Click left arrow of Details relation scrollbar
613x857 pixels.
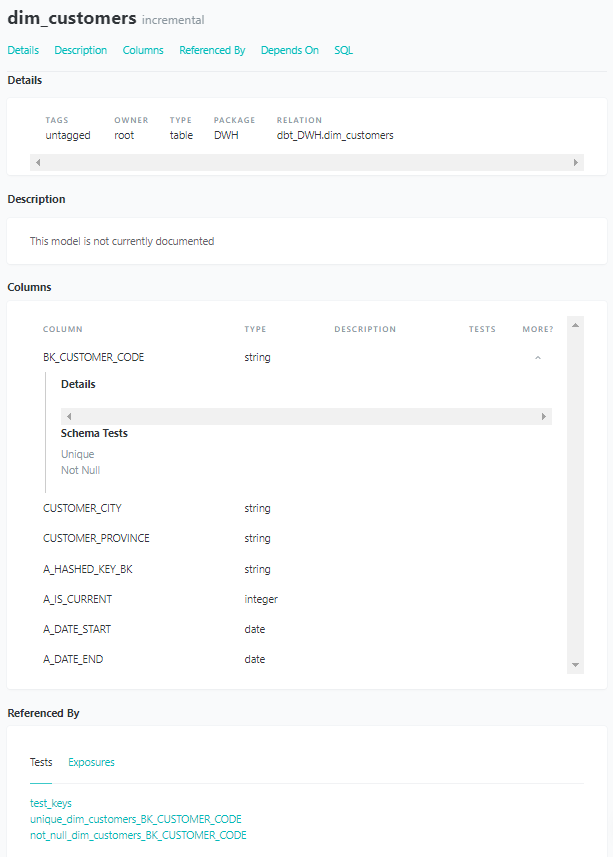click(38, 162)
